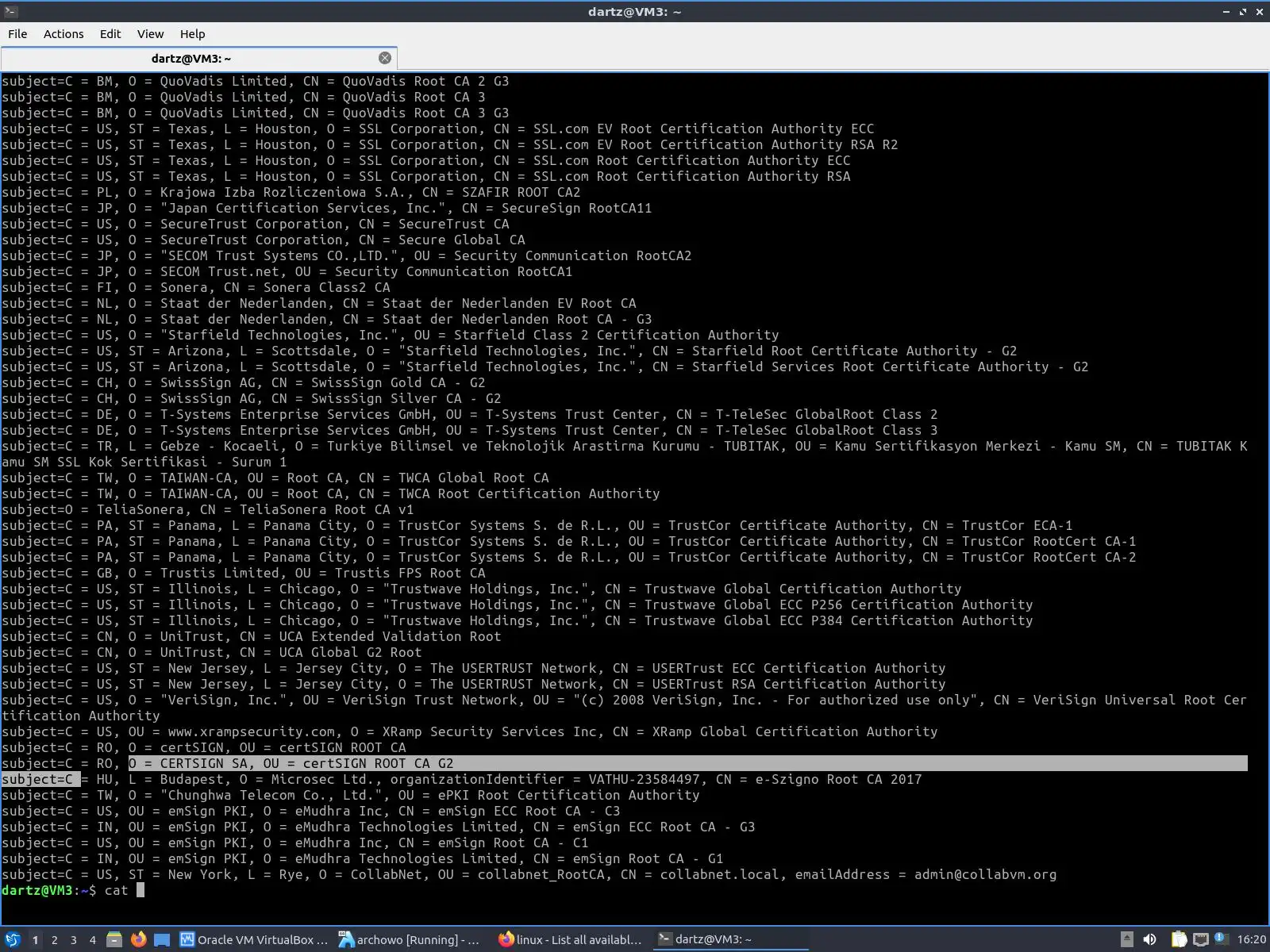Screen dimensions: 1270x952
Task: Click 'Secure Global CA' text
Action: [x=461, y=240]
